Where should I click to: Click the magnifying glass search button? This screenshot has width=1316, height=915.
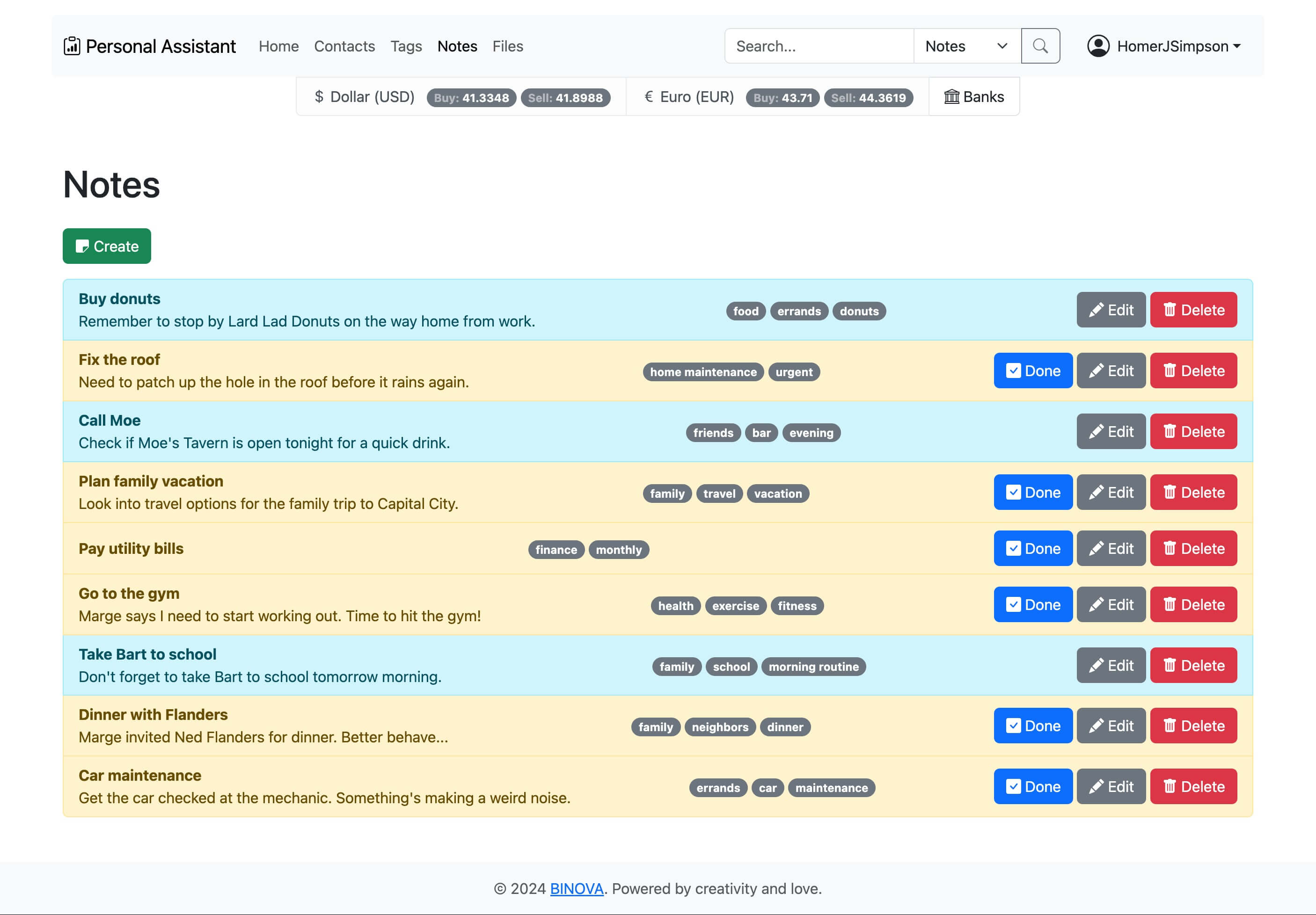pyautogui.click(x=1040, y=46)
